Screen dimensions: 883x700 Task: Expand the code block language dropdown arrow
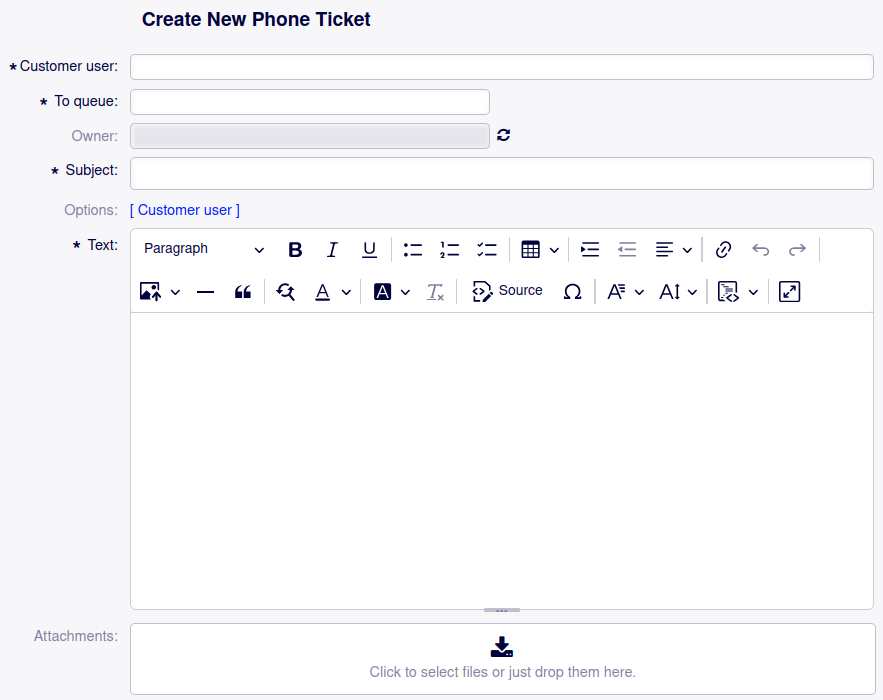click(x=753, y=292)
